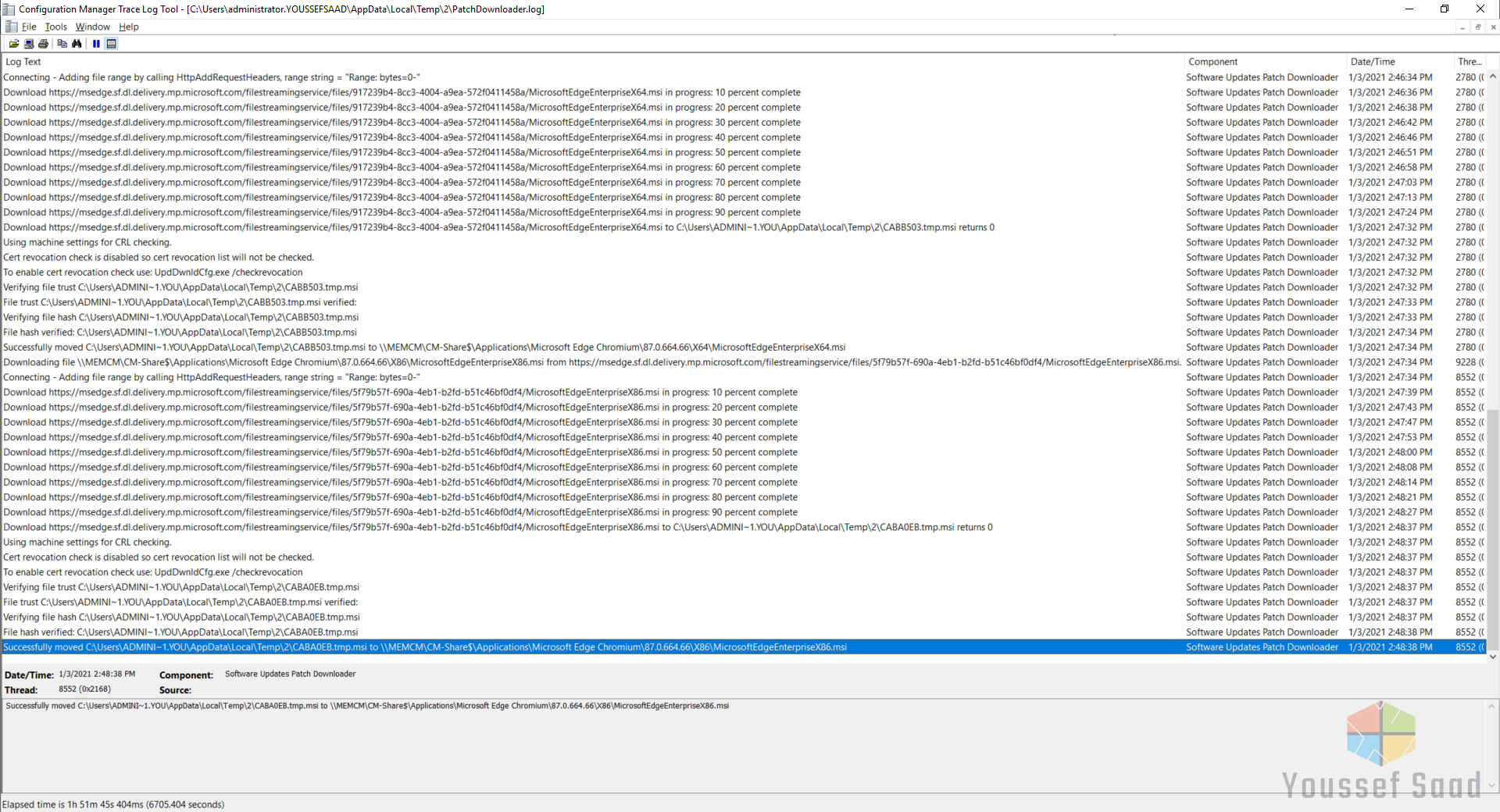Open the Help menu
Viewport: 1500px width, 812px height.
[x=128, y=26]
